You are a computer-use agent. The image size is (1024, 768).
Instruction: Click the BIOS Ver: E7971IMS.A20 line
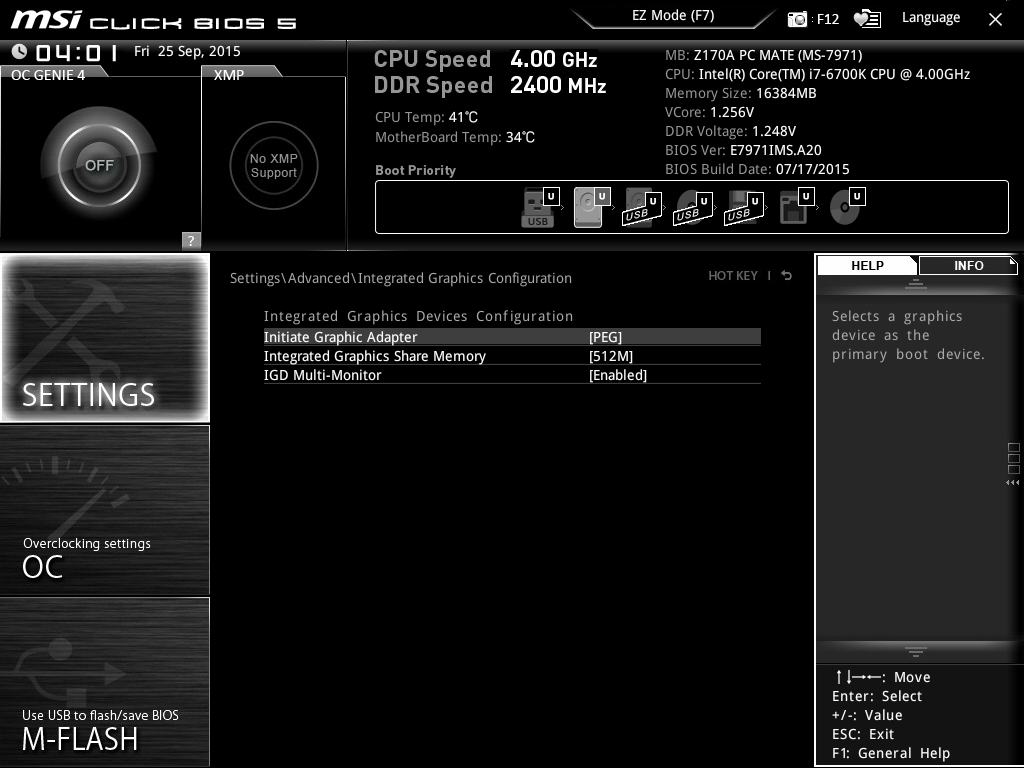743,150
